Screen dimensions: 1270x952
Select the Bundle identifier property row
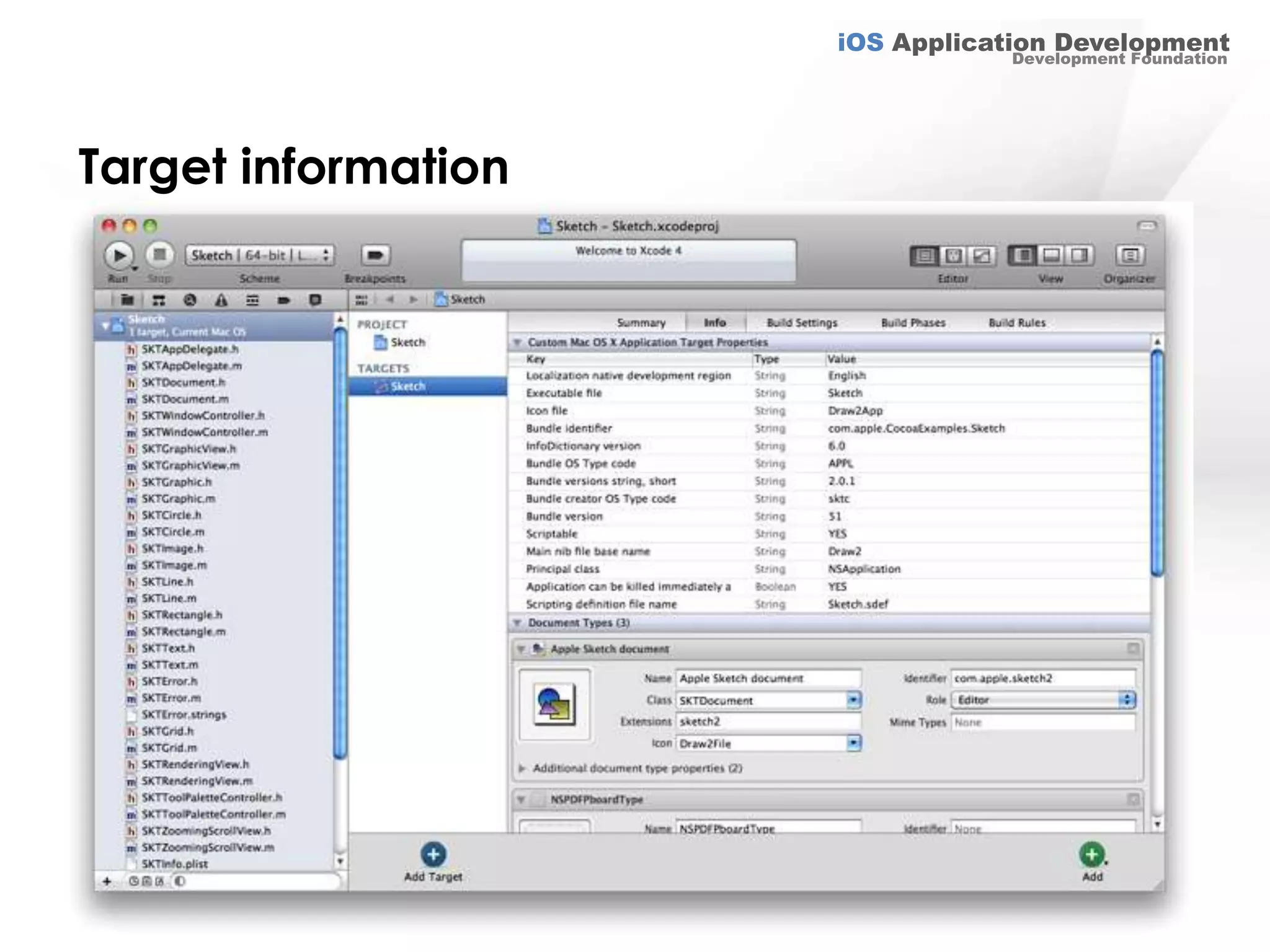829,429
